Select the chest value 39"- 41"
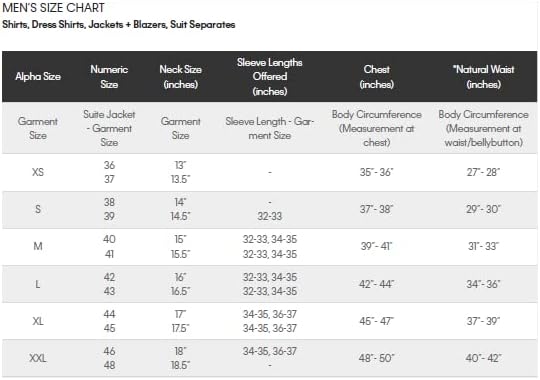Screen dimensions: 540x380 376,246
